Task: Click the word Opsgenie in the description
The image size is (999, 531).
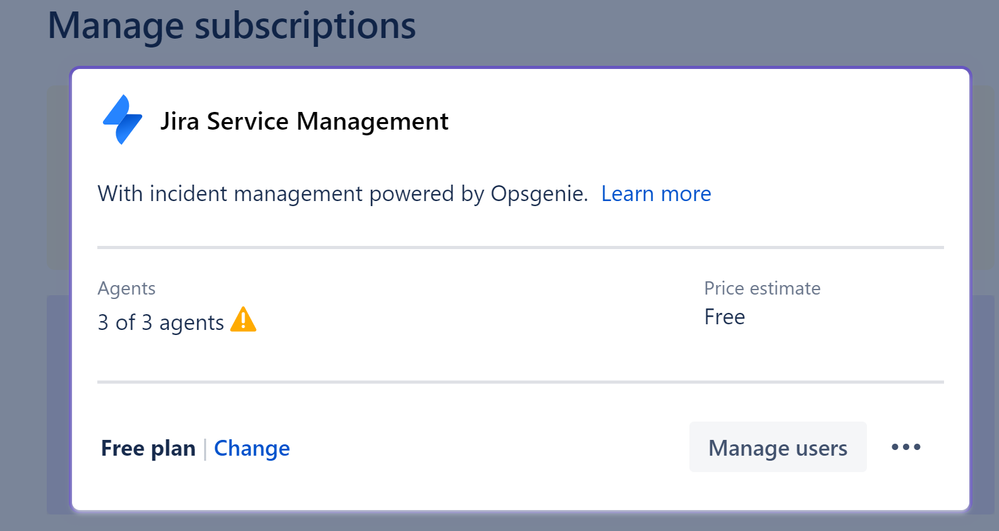Action: (537, 194)
